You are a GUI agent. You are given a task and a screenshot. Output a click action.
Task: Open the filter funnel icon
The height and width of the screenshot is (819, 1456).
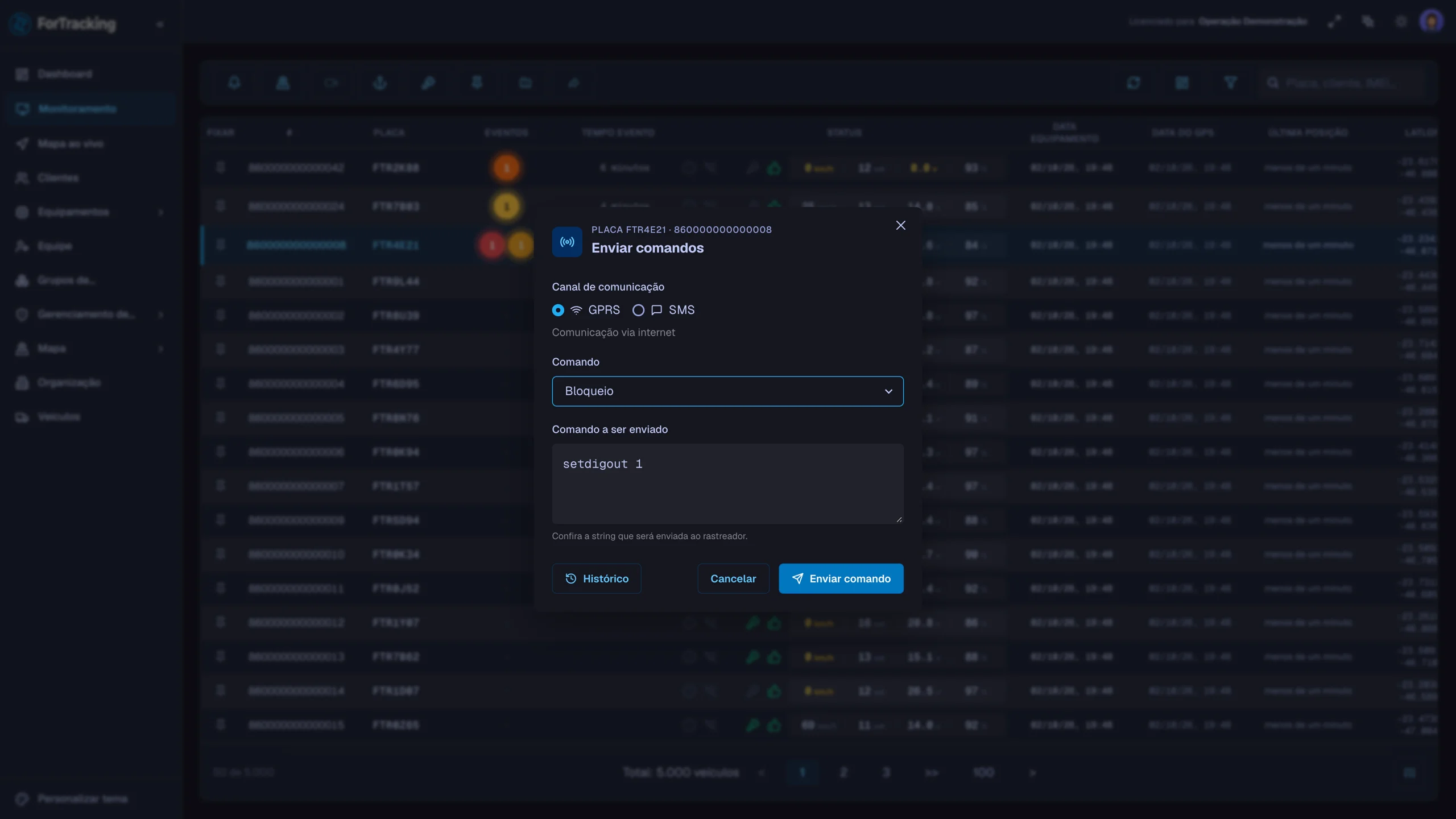(1230, 83)
